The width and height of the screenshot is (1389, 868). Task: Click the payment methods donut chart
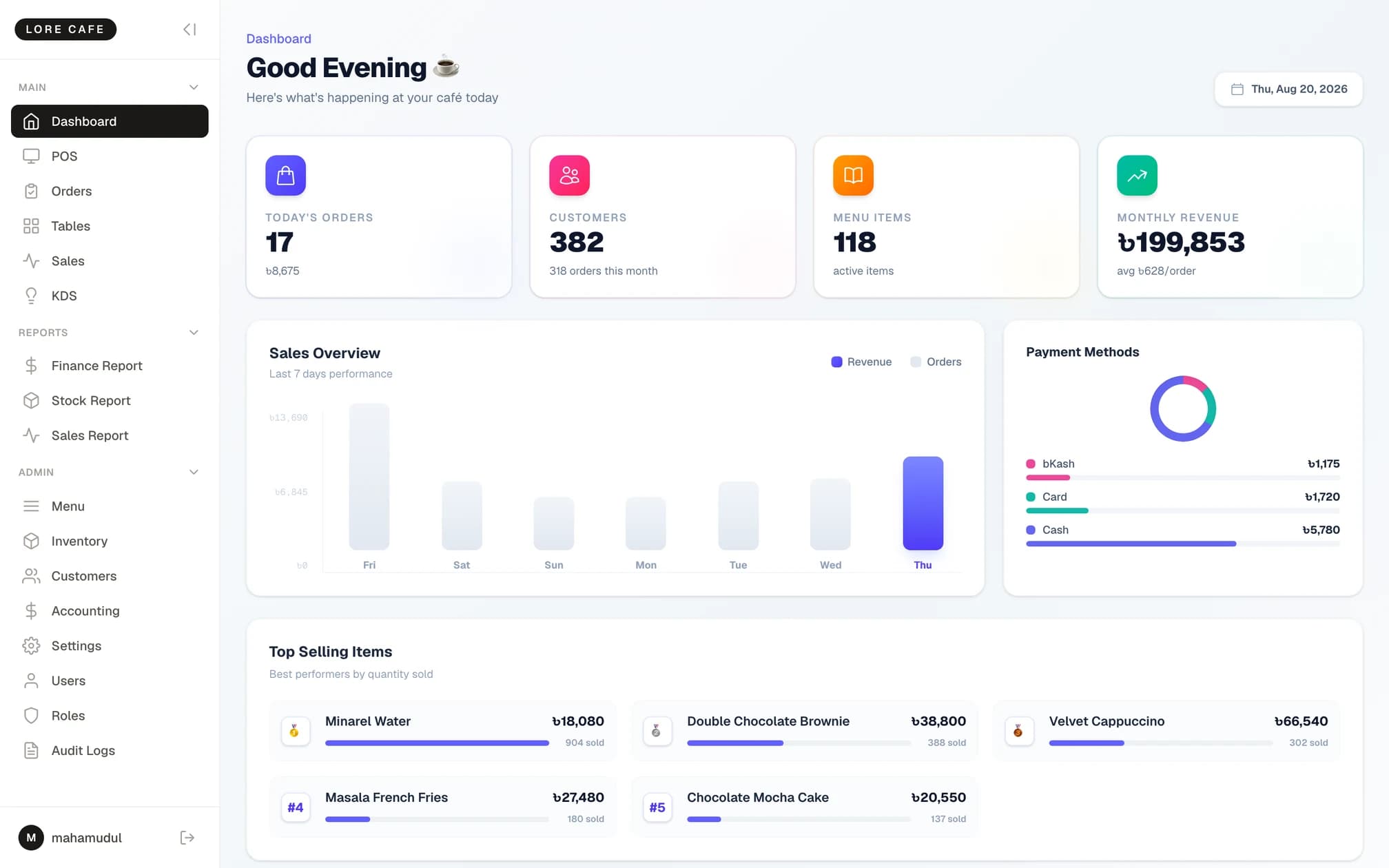click(1182, 409)
